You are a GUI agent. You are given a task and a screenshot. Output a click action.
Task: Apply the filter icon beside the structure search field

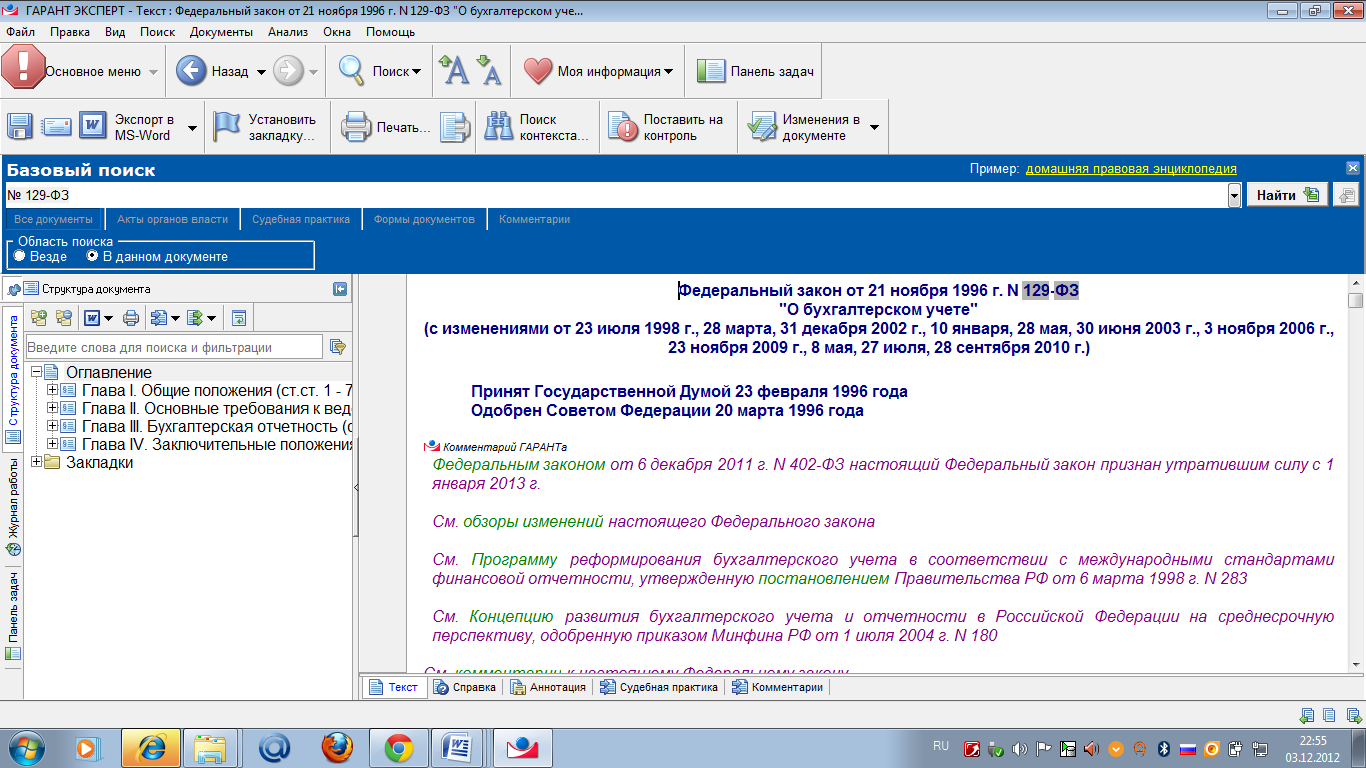(x=337, y=347)
